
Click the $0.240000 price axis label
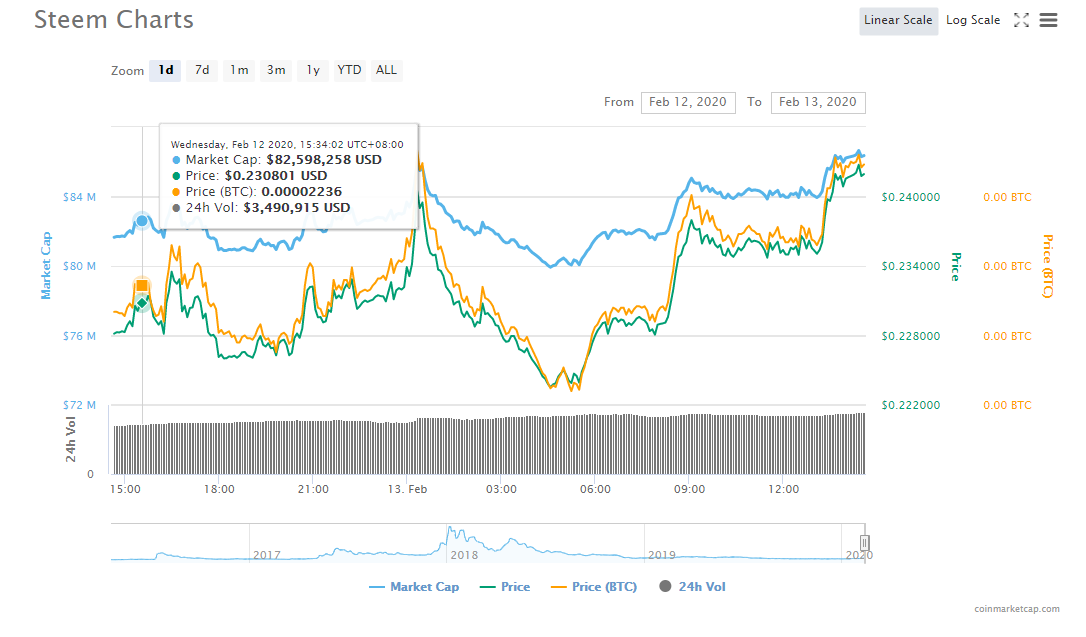911,197
